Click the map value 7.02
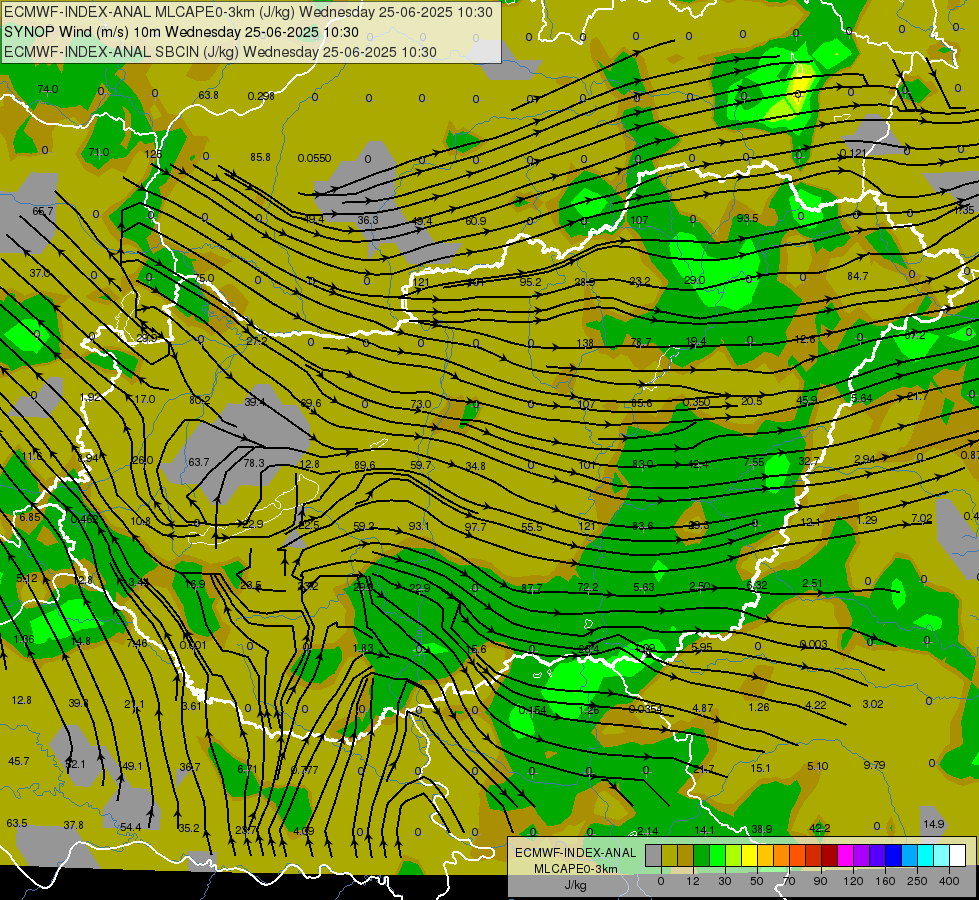Viewport: 979px width, 900px height. [922, 518]
